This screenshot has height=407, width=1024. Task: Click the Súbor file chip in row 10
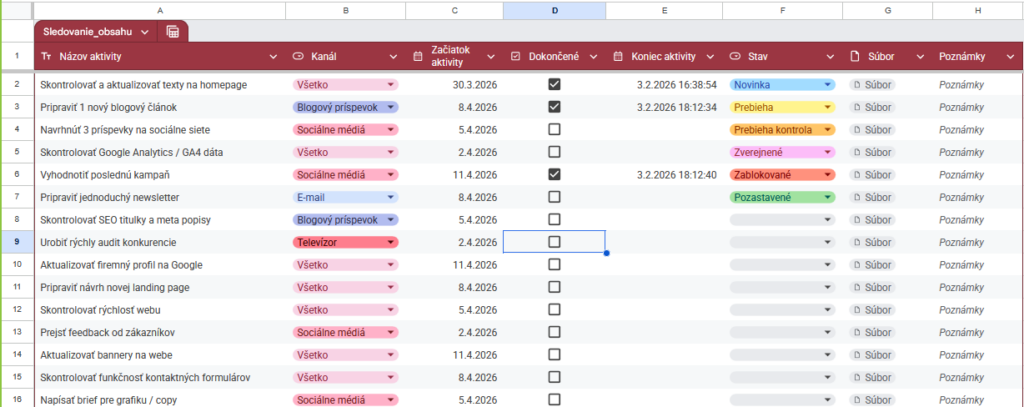click(872, 265)
